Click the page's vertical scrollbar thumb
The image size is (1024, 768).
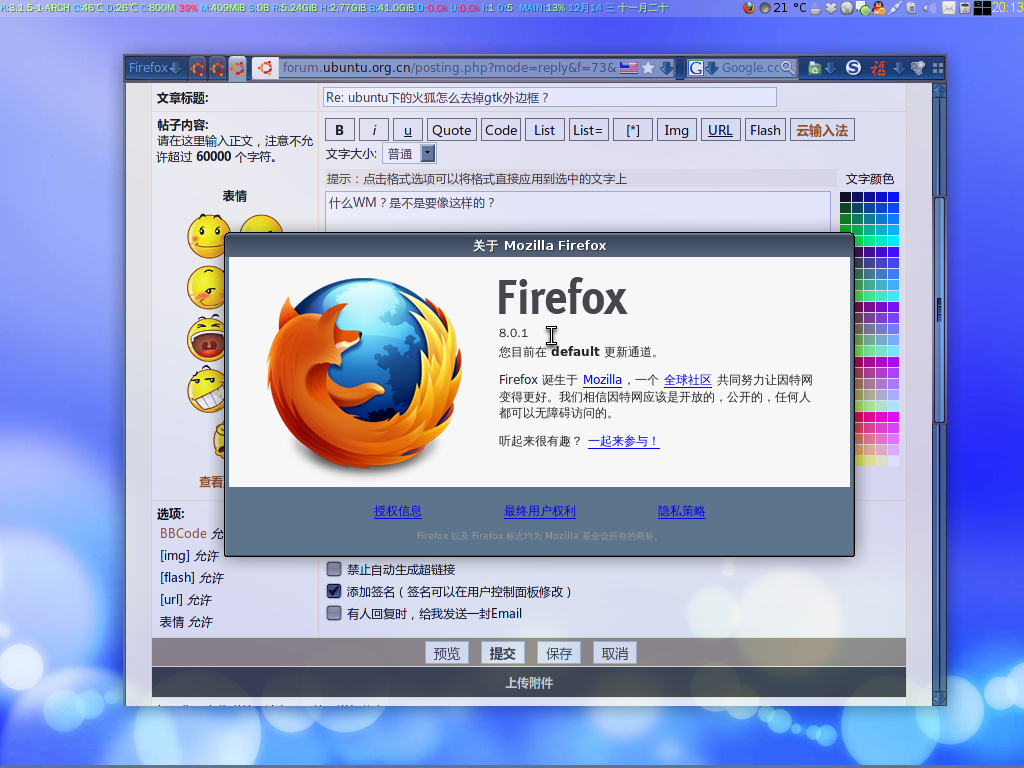click(939, 310)
